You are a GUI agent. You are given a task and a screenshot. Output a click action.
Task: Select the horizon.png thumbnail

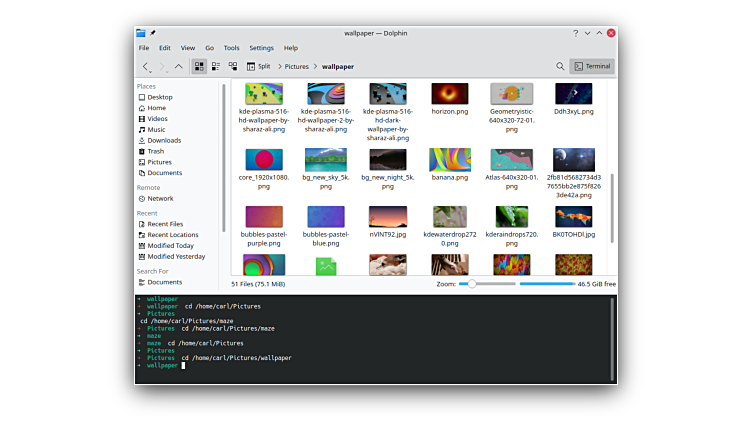(449, 94)
